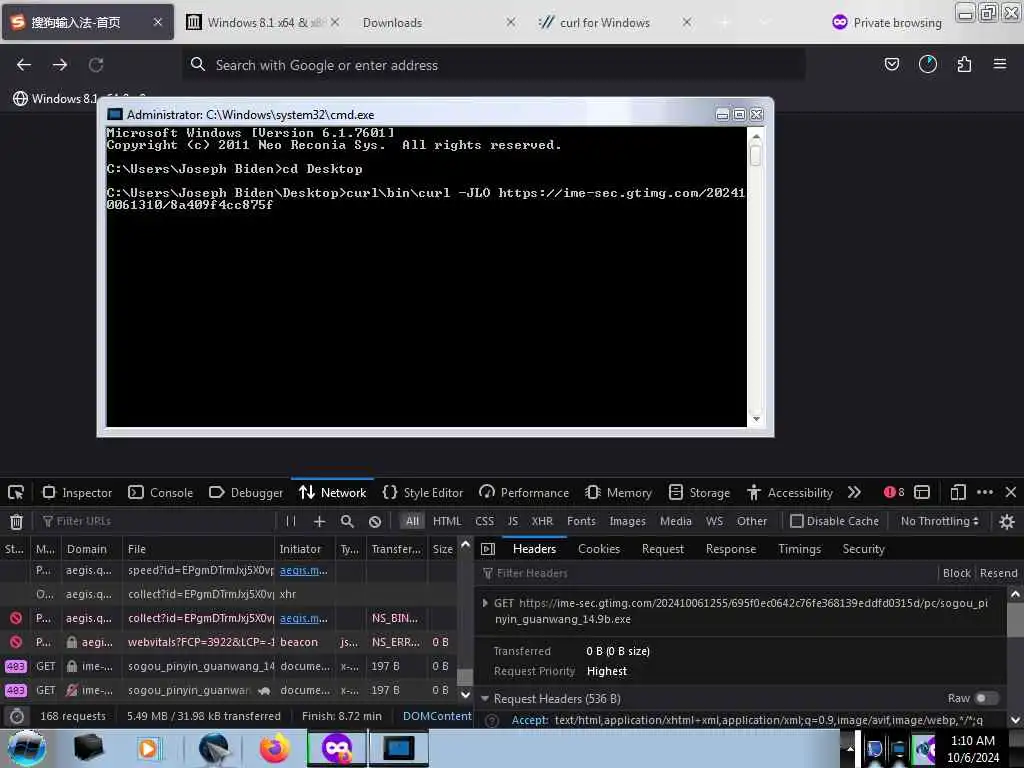The image size is (1024, 768).
Task: Open the Accessibility tab
Action: (790, 492)
